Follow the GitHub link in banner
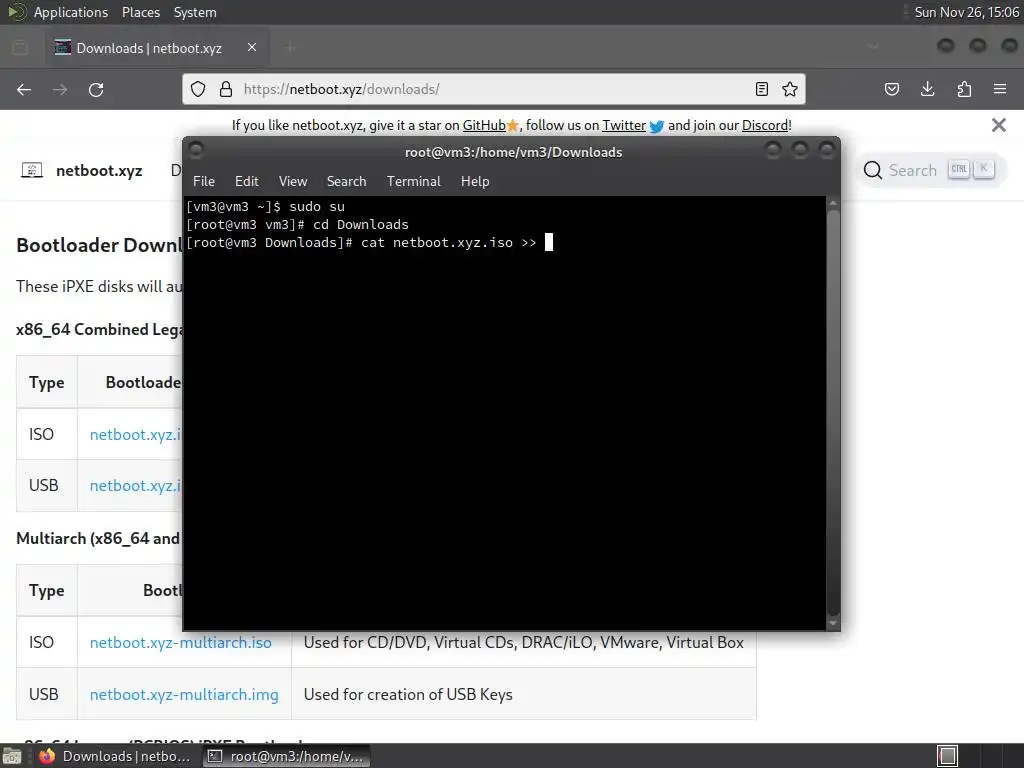 point(484,125)
